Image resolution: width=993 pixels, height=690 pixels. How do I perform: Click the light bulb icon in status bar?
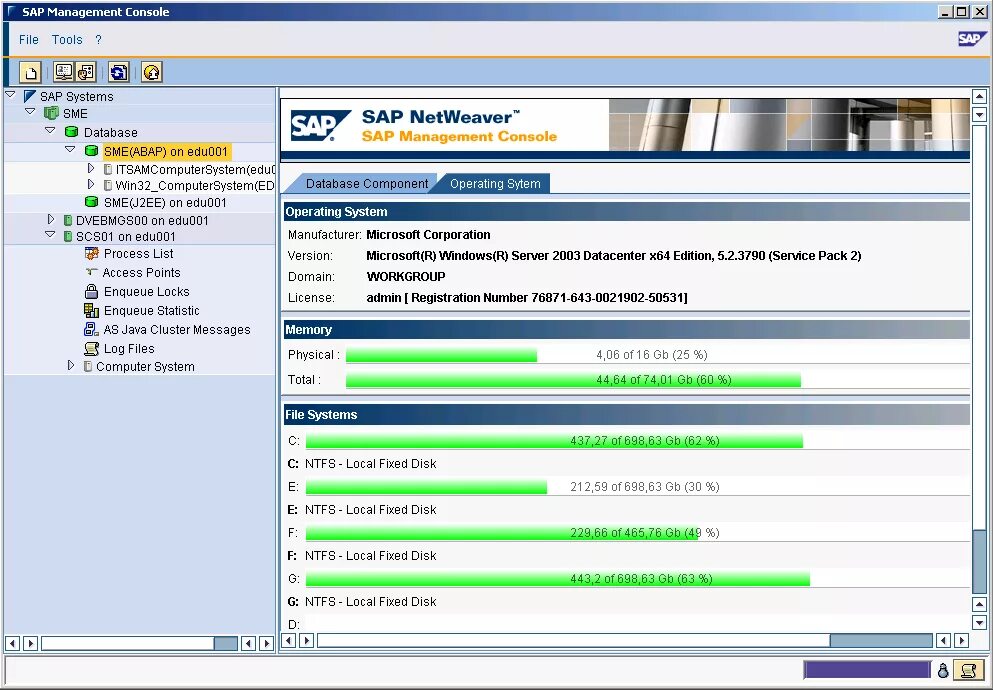click(x=942, y=670)
